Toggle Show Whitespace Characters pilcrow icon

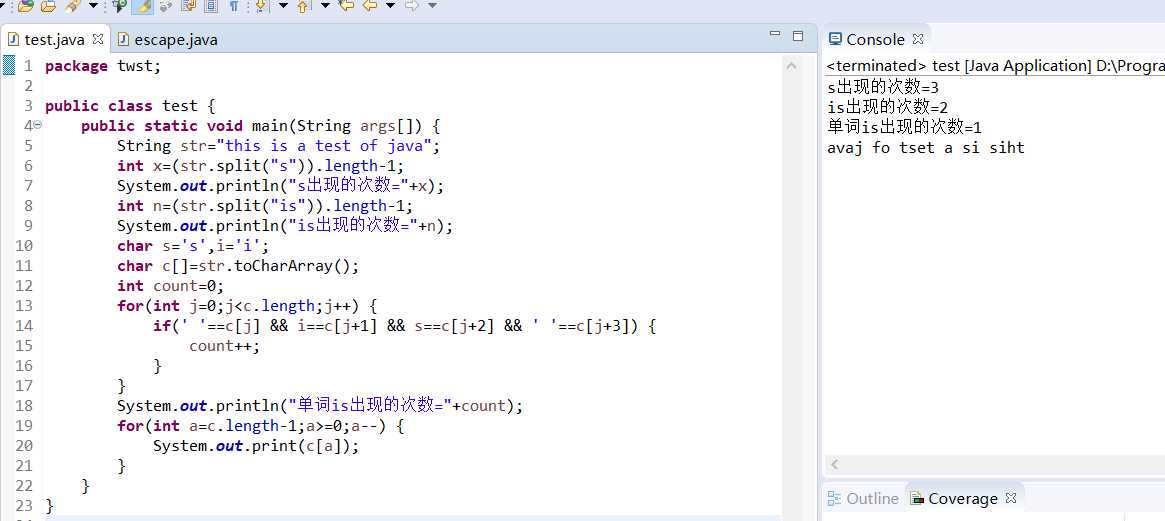point(234,6)
